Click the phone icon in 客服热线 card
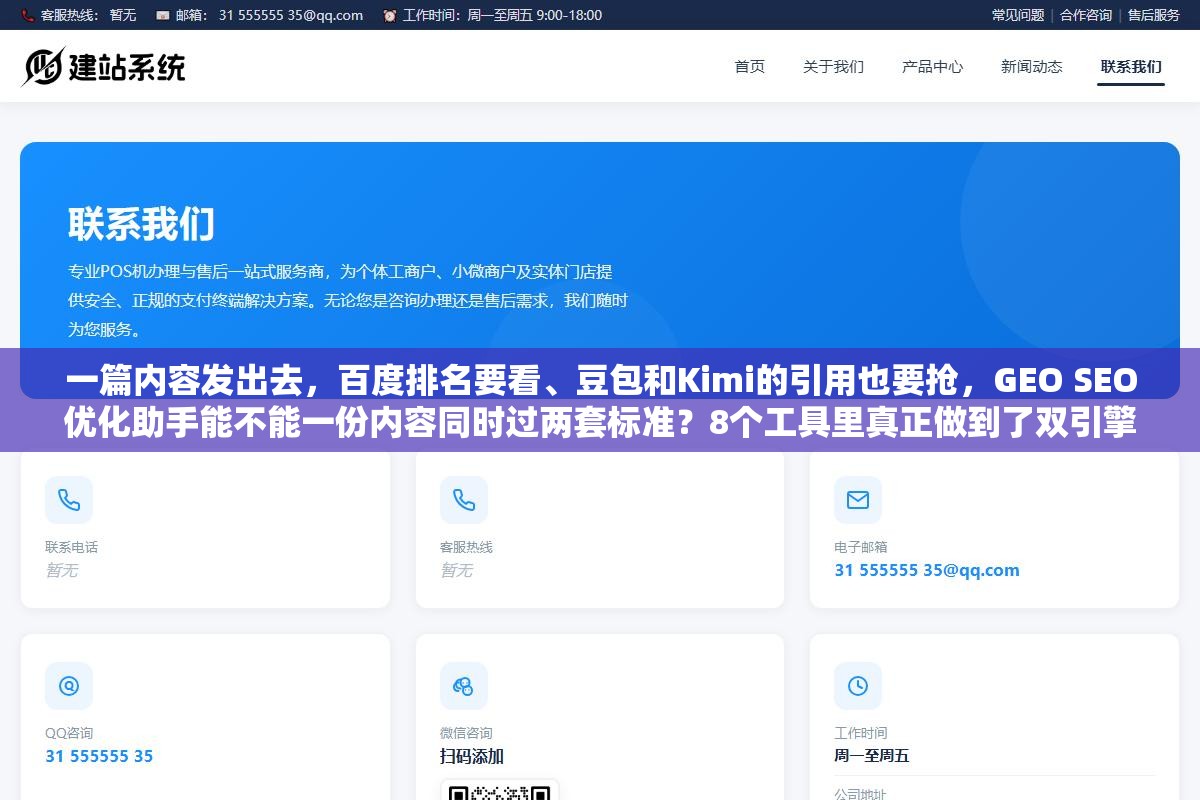Screen dimensions: 1200x800 point(464,500)
